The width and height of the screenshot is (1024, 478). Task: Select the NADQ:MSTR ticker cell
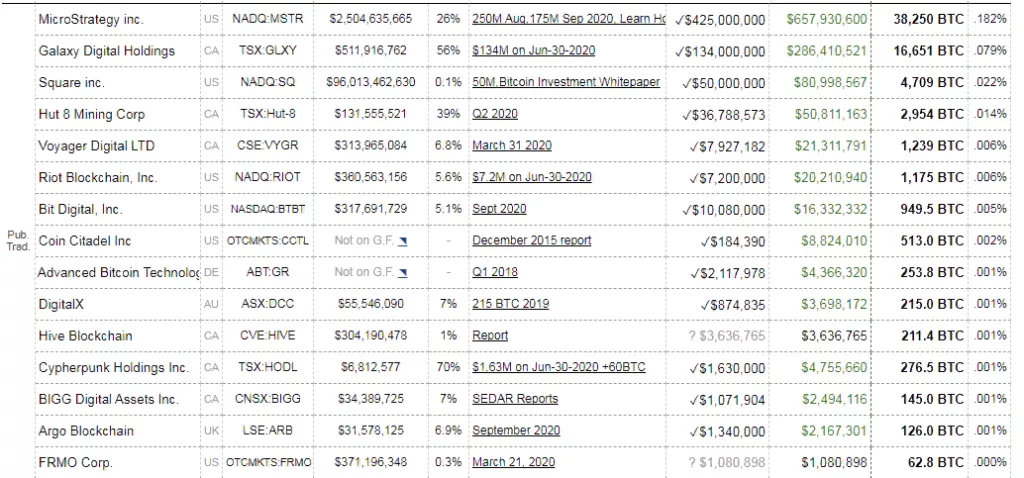coord(269,19)
